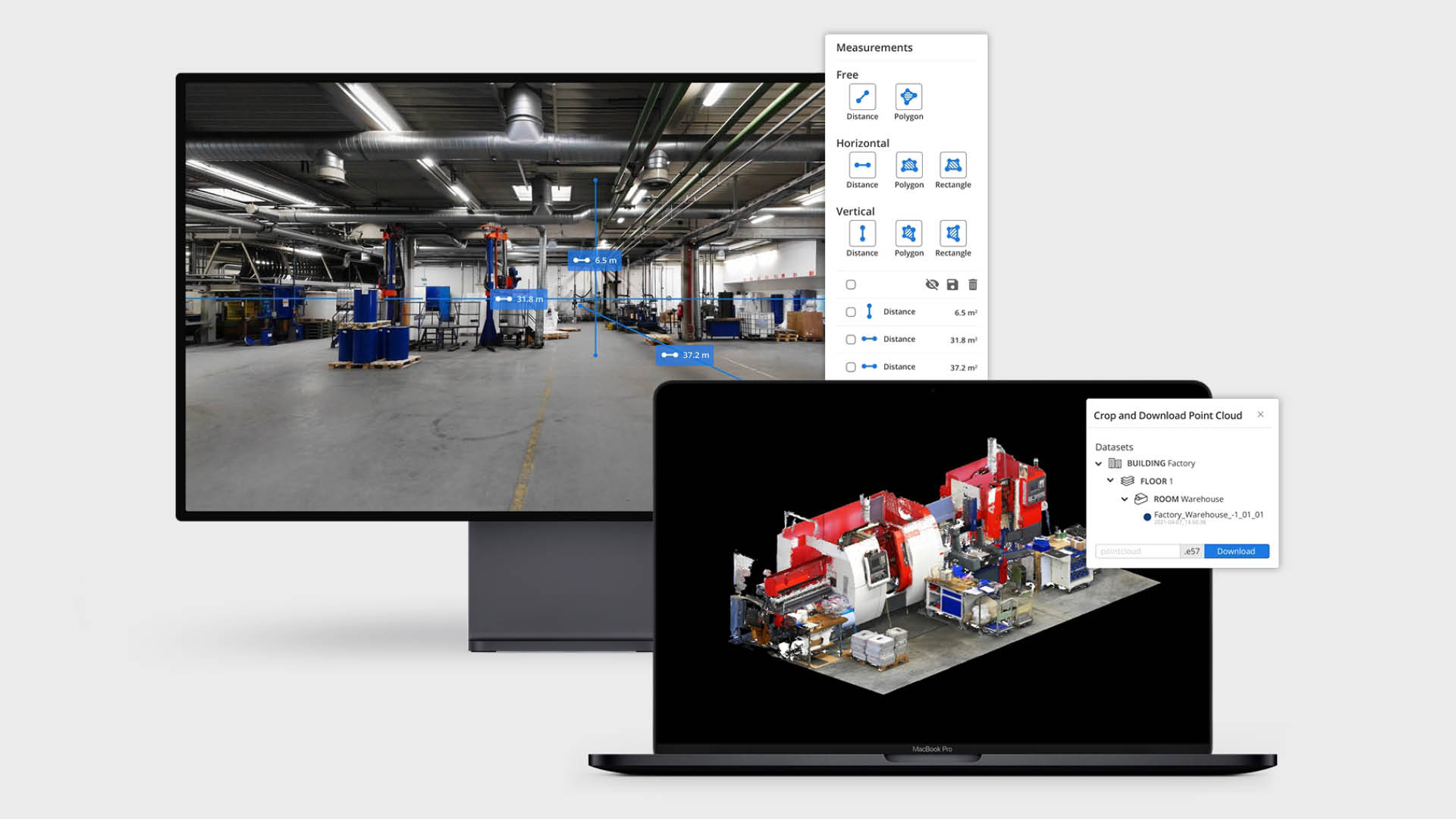Select the Vertical Polygon tool

(906, 232)
